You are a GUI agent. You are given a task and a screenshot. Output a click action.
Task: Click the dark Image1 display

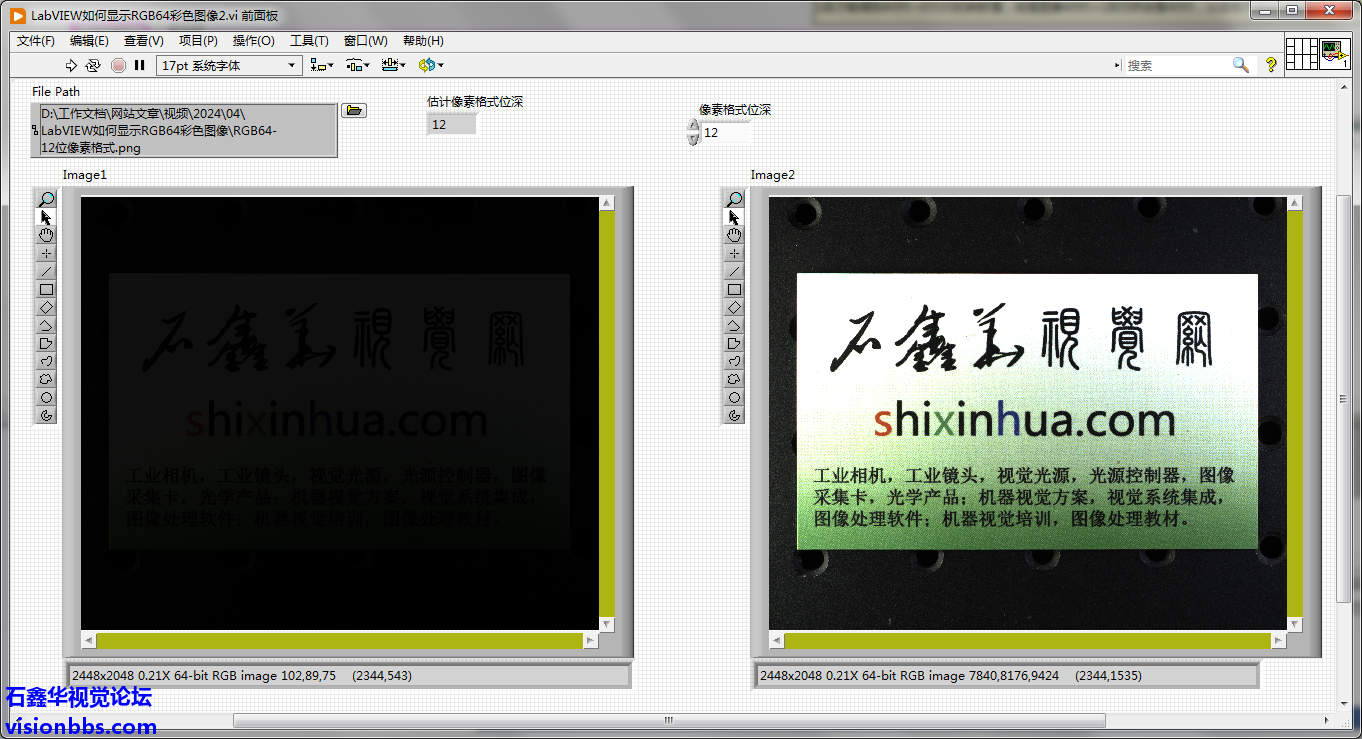(339, 413)
